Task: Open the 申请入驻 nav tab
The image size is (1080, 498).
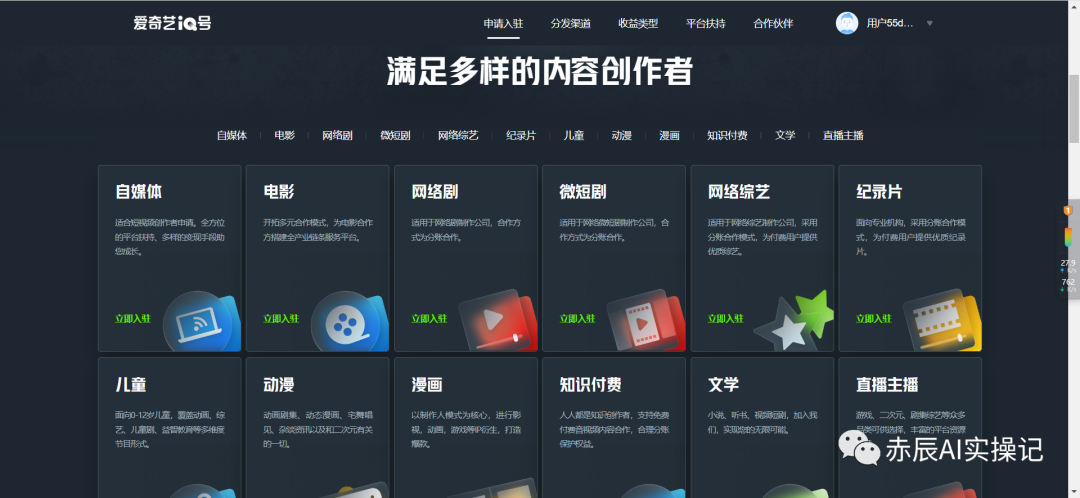Action: pyautogui.click(x=503, y=23)
